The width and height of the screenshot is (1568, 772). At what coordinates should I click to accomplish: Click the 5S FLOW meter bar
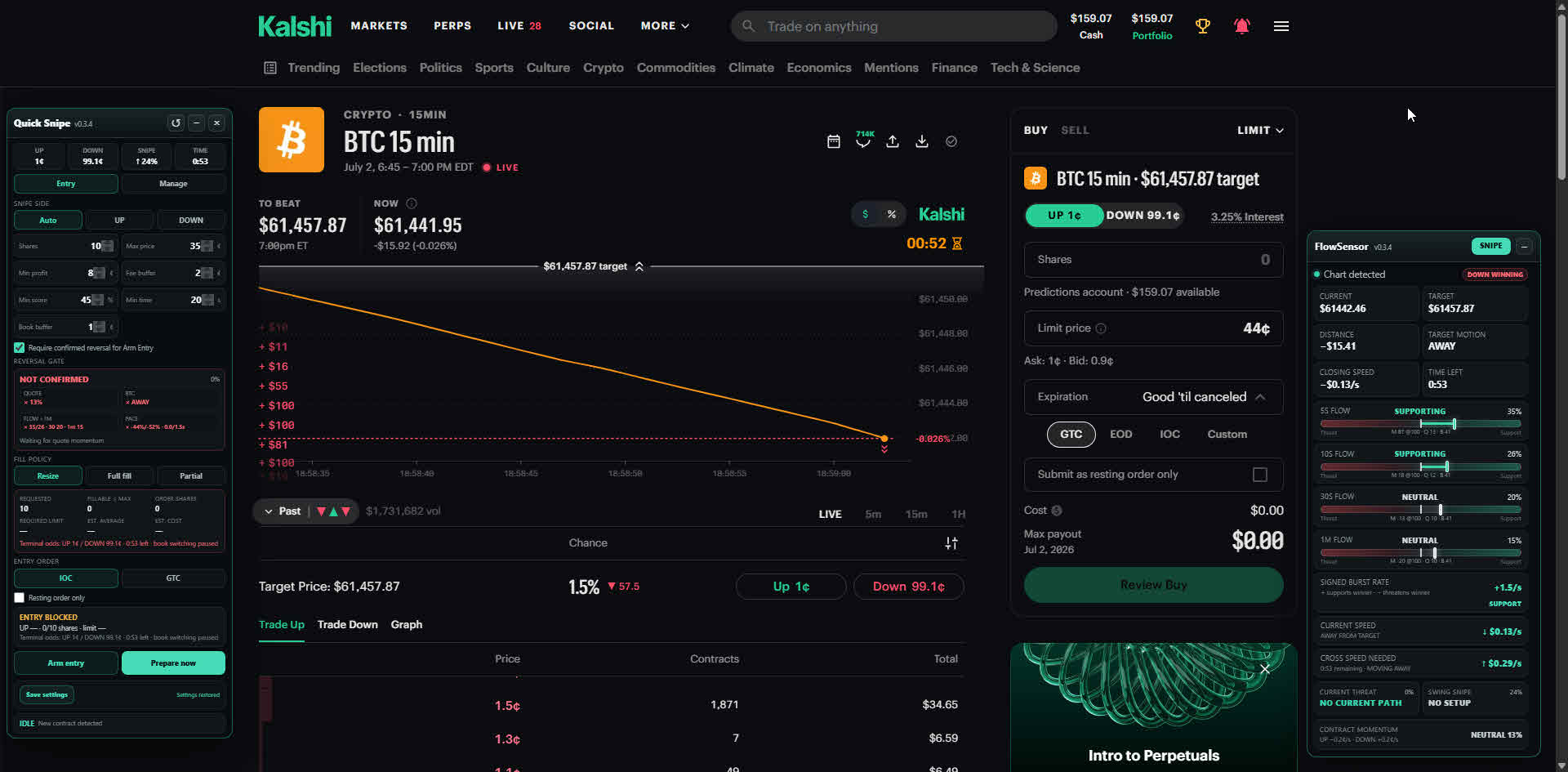click(1420, 424)
